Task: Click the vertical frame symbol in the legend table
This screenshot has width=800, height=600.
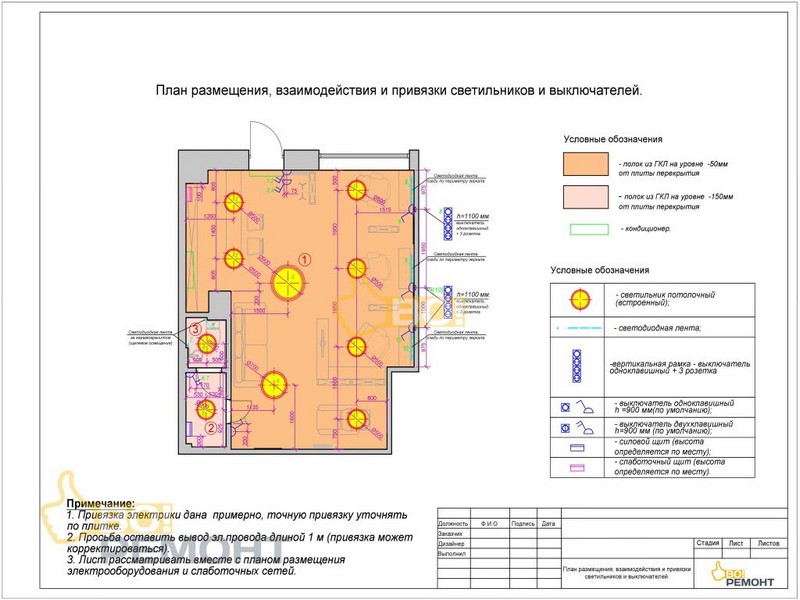Action: point(577,366)
